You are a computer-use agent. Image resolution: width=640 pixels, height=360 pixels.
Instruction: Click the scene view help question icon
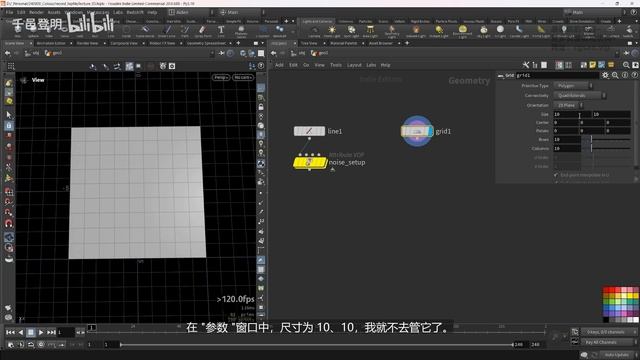point(261,66)
